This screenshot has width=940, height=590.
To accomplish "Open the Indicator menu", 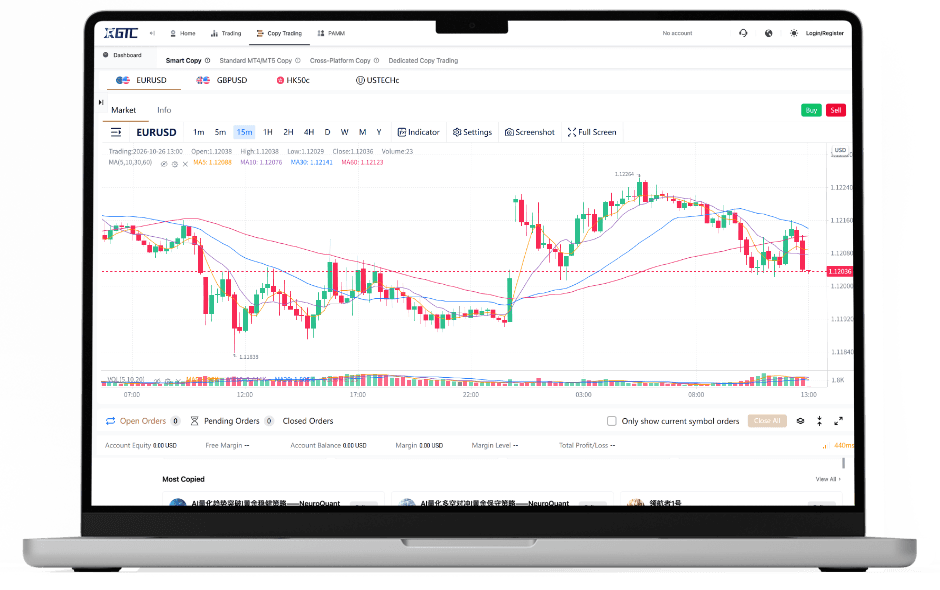I will click(418, 133).
